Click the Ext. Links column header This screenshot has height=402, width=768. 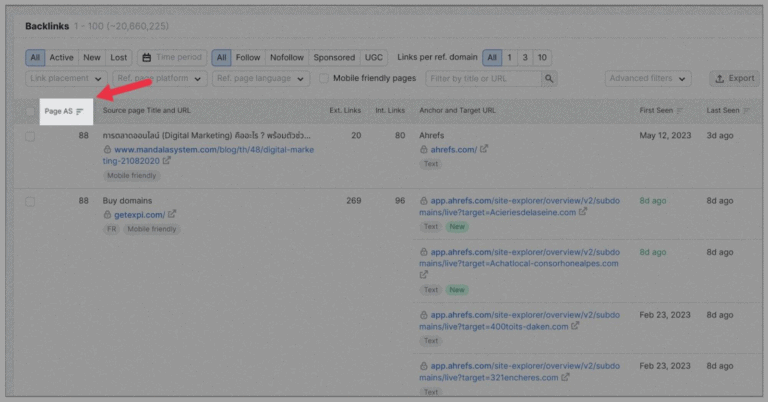[x=345, y=111]
